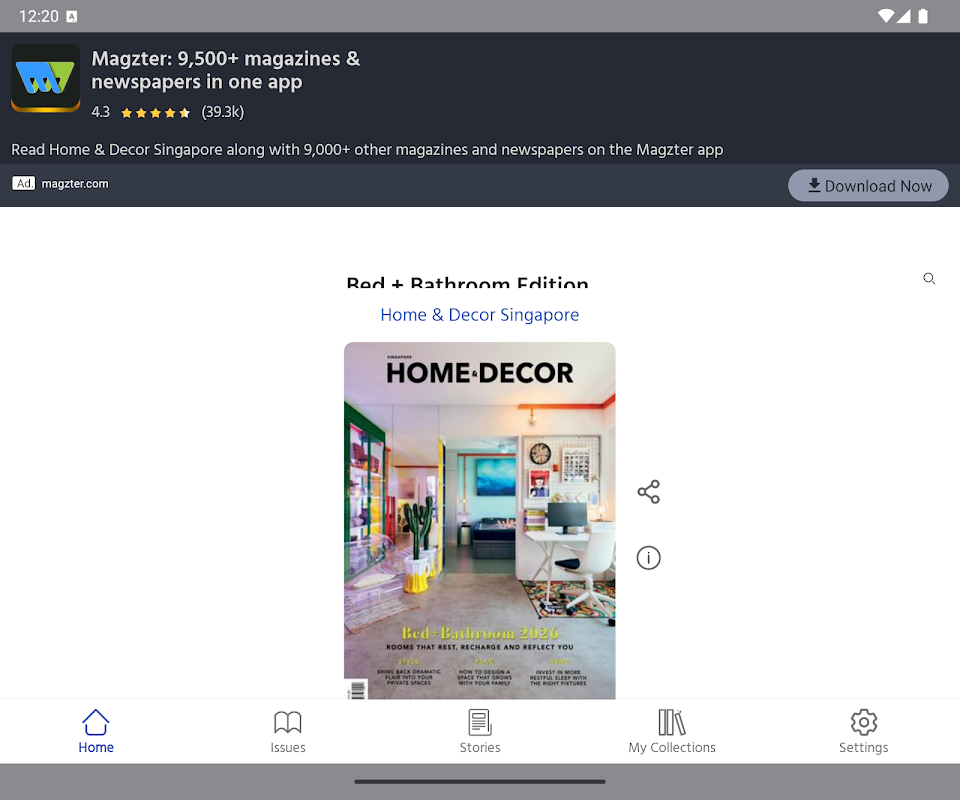Open the Issues tab
This screenshot has height=800, width=960.
click(x=288, y=731)
